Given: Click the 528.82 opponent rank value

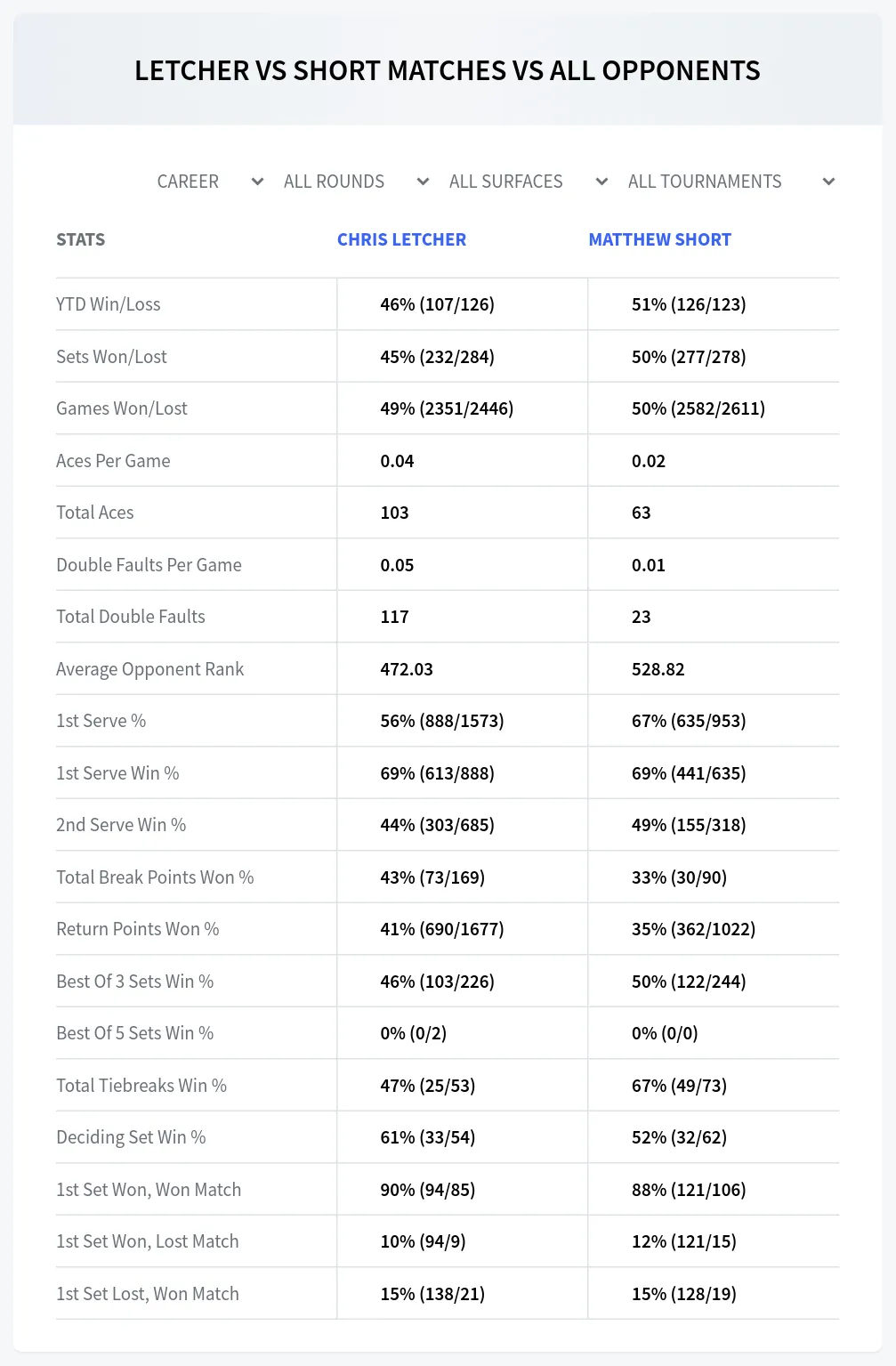Looking at the screenshot, I should (x=658, y=669).
